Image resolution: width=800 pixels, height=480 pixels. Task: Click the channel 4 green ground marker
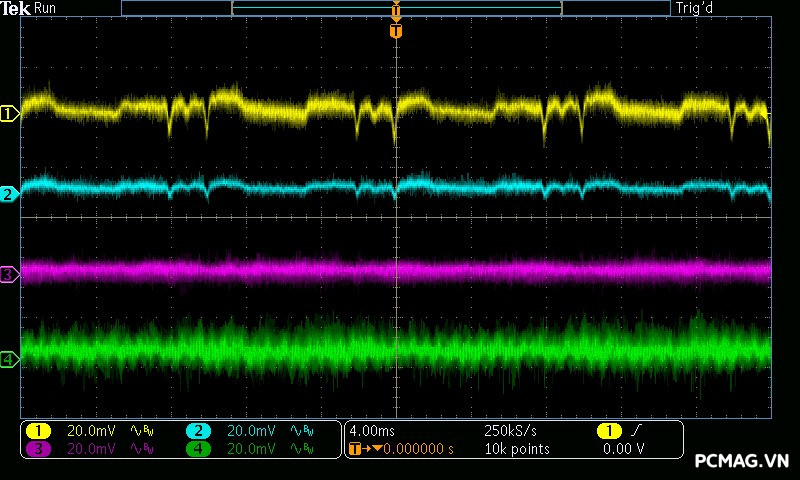point(9,358)
